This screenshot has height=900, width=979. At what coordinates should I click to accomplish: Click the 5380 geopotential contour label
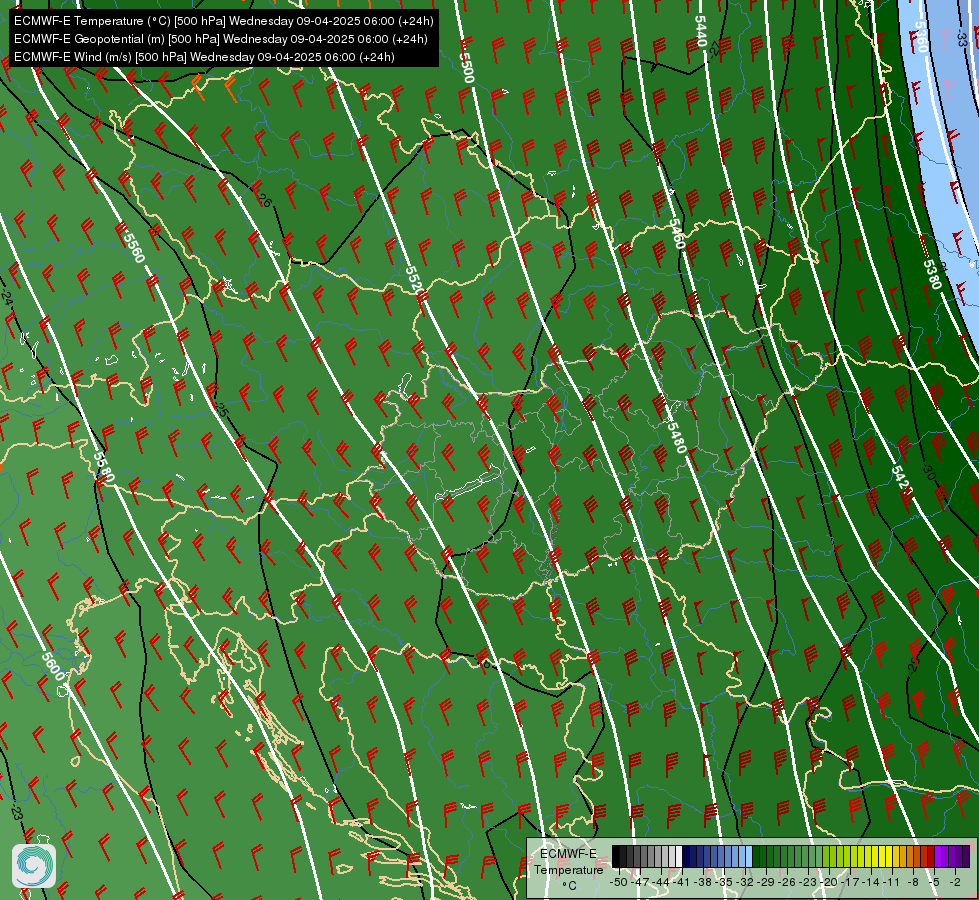(932, 274)
